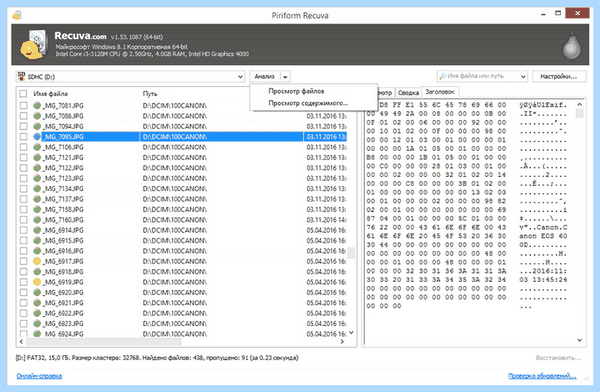Open the Настройки... options button
600x392 pixels.
[559, 77]
